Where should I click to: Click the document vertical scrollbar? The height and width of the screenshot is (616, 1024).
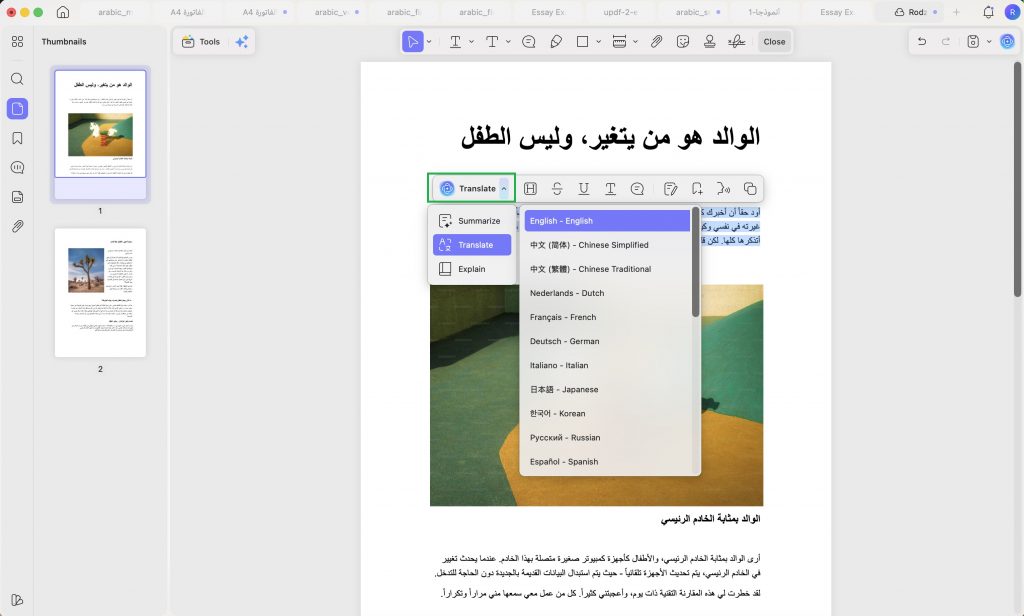click(1017, 180)
